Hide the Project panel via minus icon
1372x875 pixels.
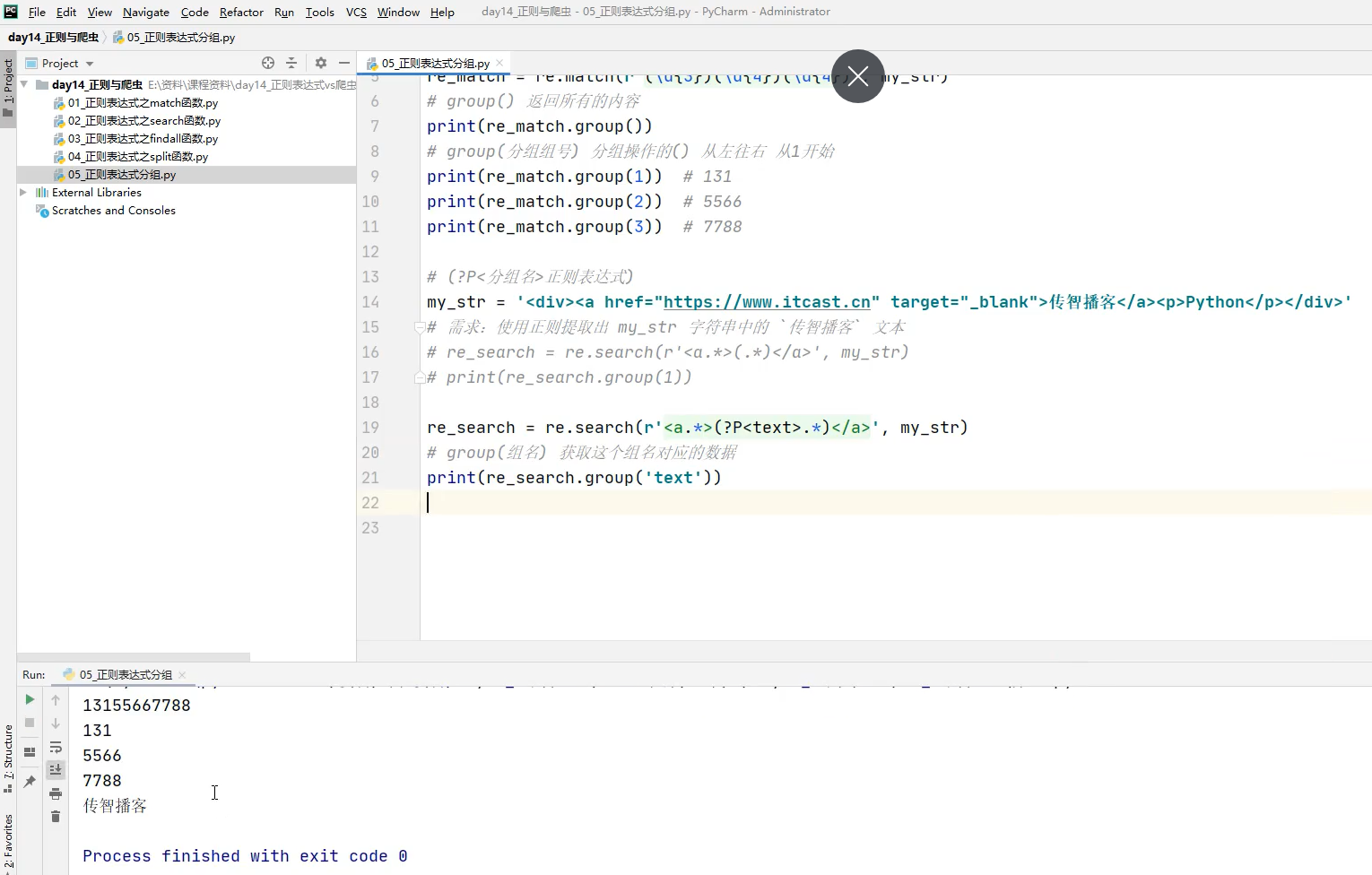tap(344, 63)
